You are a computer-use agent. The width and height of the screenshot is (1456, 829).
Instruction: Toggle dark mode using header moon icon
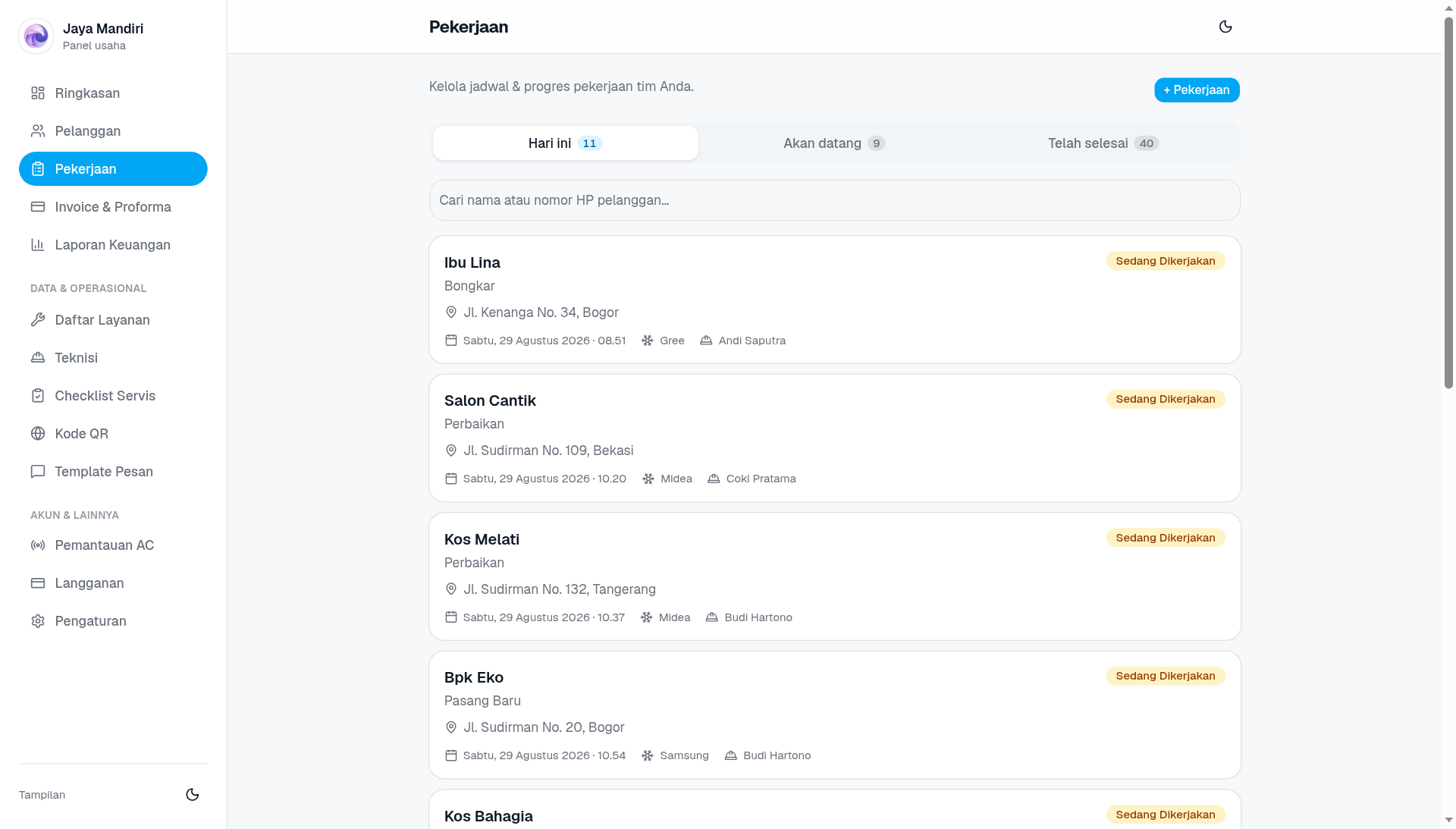click(1225, 27)
